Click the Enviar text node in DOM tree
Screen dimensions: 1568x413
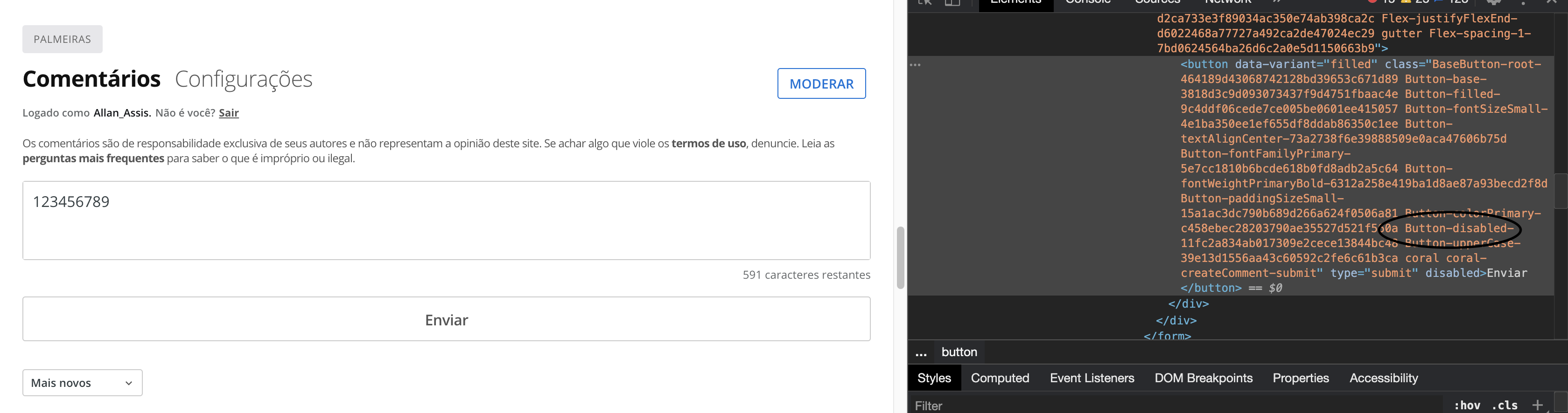(1506, 273)
